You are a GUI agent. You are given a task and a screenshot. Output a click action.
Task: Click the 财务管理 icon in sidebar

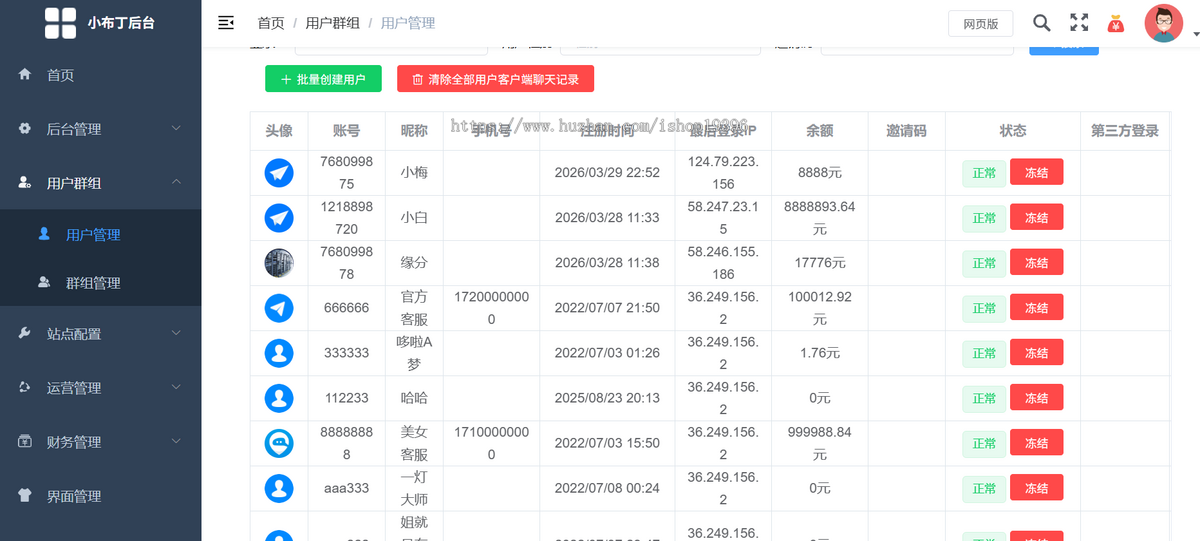pos(24,442)
